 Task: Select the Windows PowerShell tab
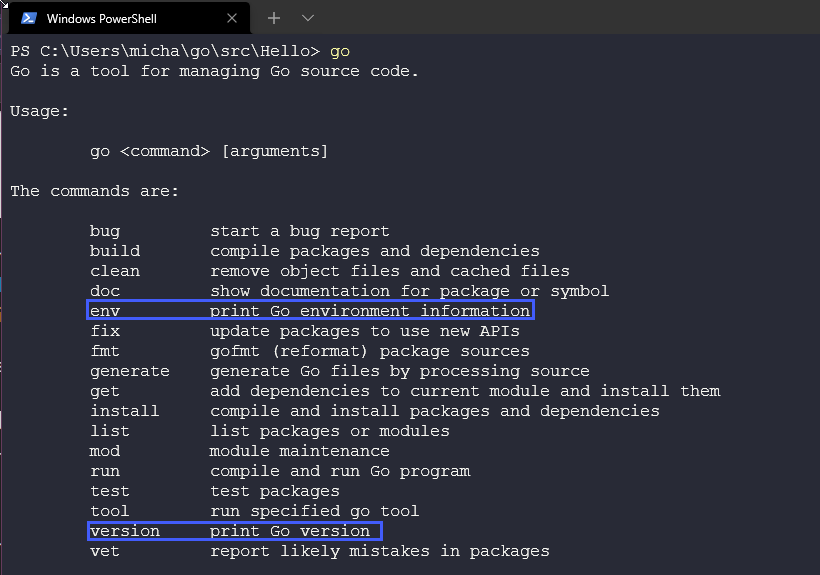[x=110, y=18]
